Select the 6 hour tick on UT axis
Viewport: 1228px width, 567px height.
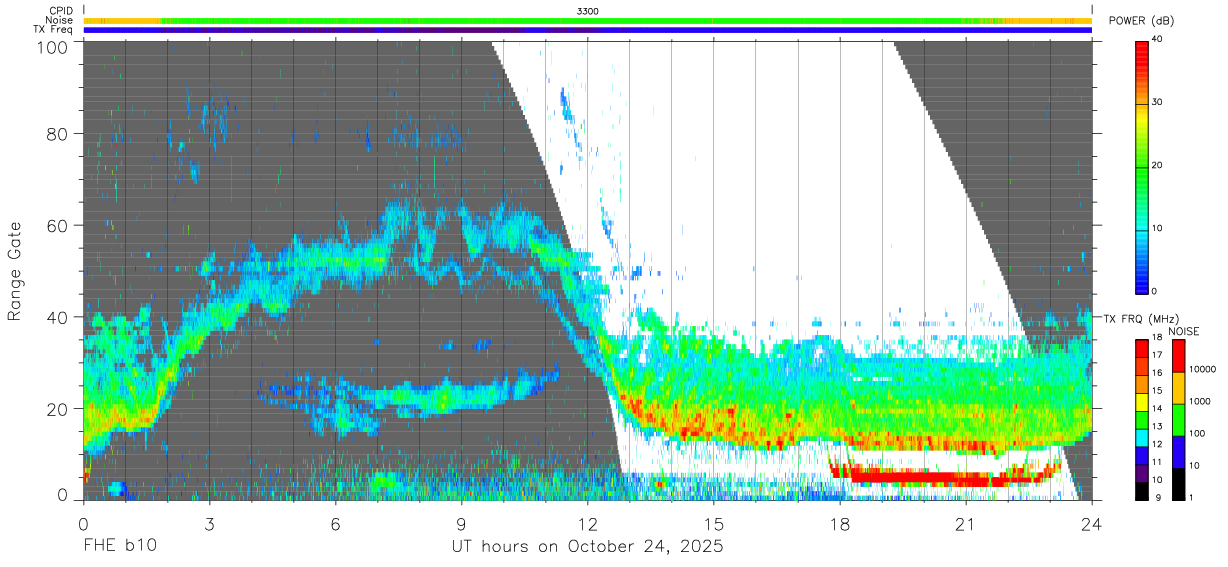point(336,523)
